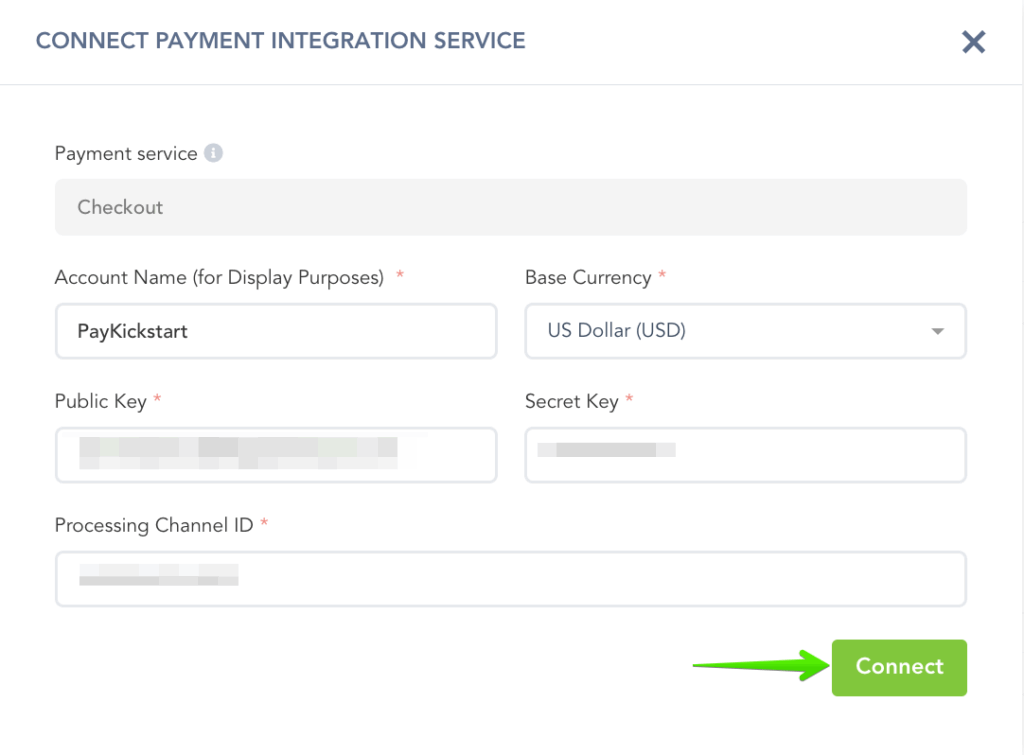The image size is (1024, 755).
Task: Close the payment integration dialog
Action: coord(973,42)
